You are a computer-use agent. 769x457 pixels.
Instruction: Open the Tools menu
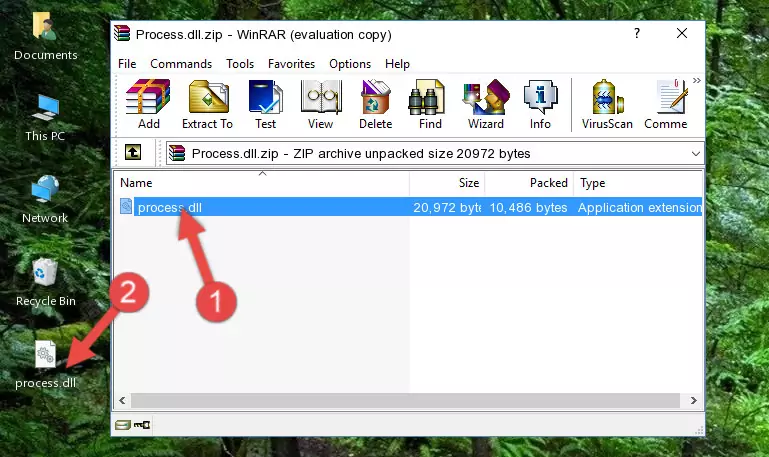pos(240,64)
